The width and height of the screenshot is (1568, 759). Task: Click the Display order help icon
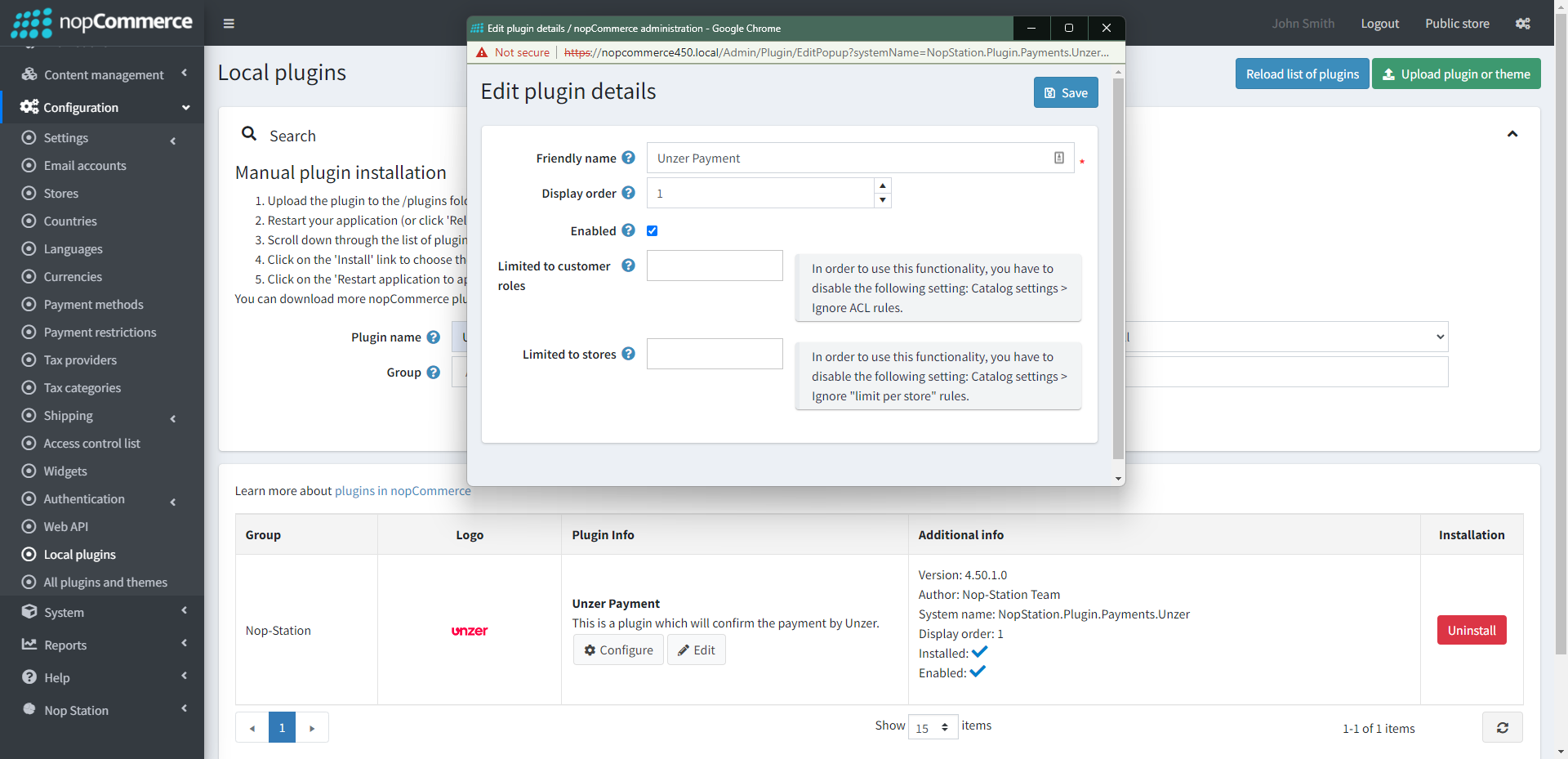[x=628, y=193]
